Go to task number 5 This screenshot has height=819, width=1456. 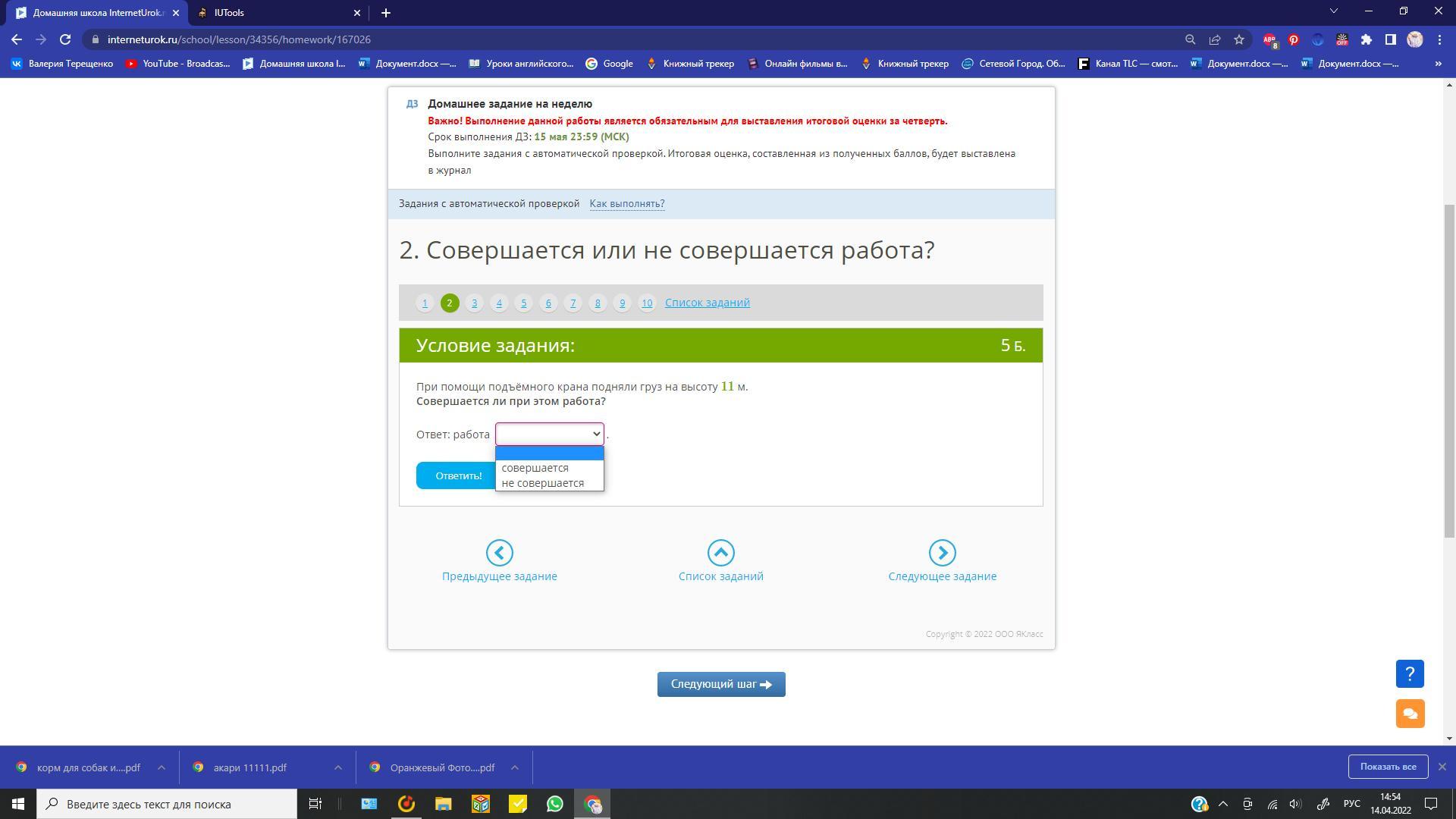523,303
